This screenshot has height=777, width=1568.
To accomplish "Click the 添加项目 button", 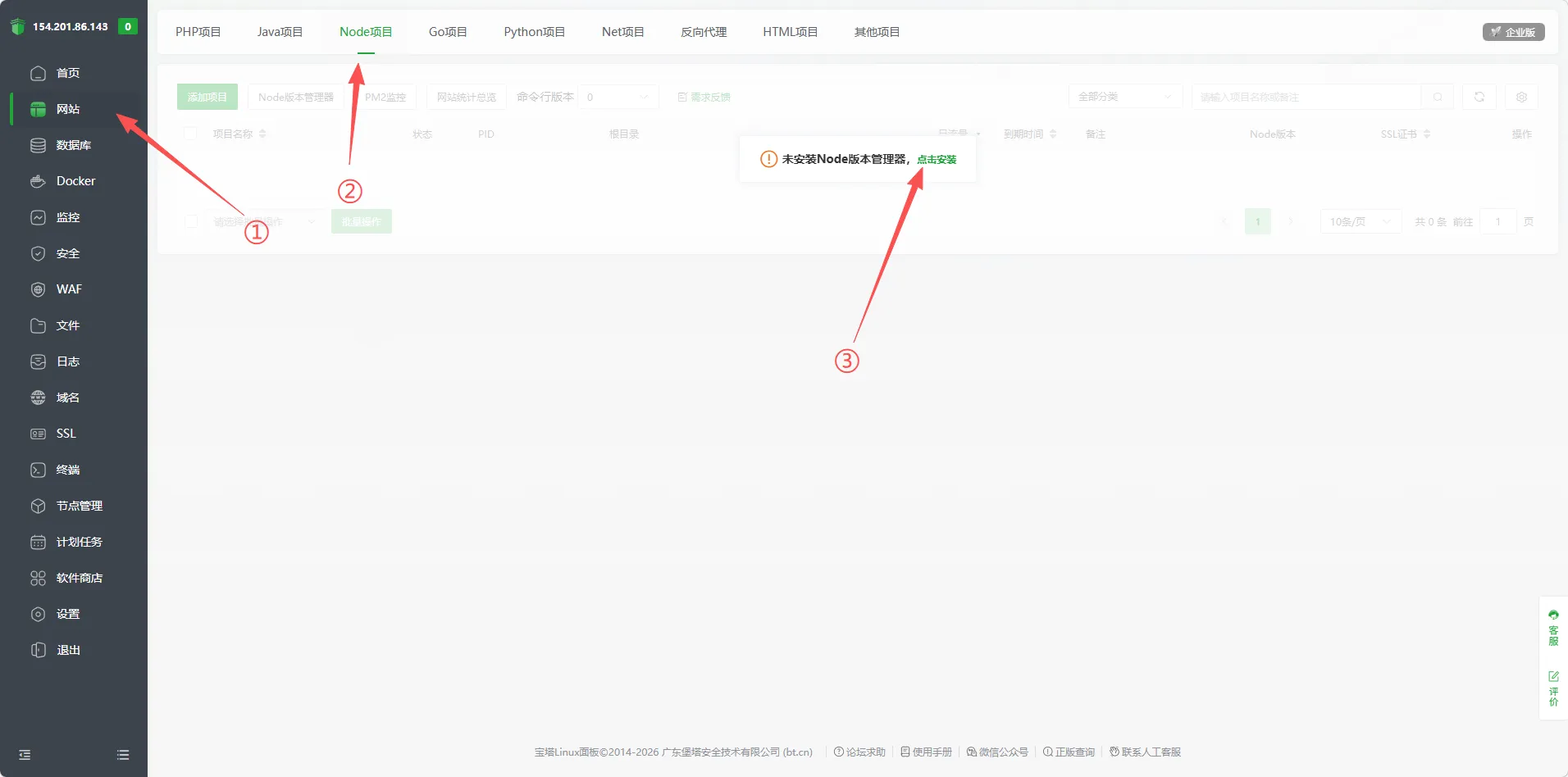I will click(x=207, y=97).
